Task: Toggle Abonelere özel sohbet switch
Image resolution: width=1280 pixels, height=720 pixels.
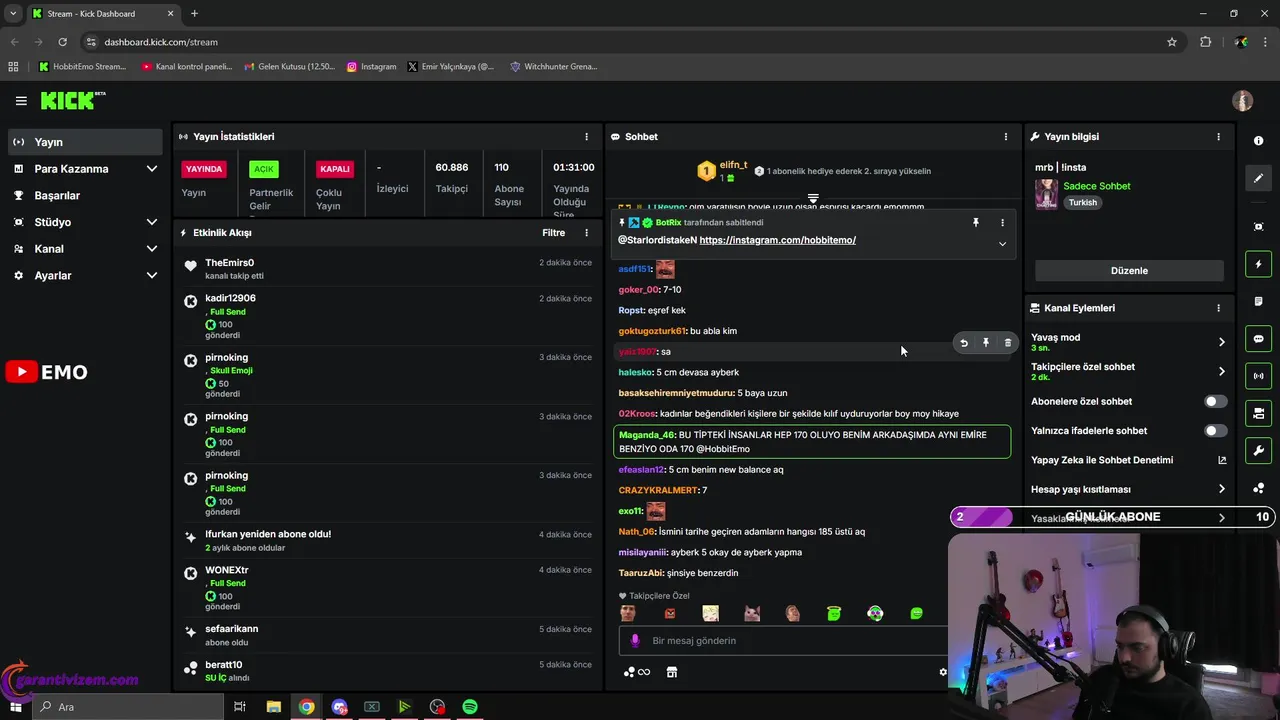Action: pos(1215,401)
